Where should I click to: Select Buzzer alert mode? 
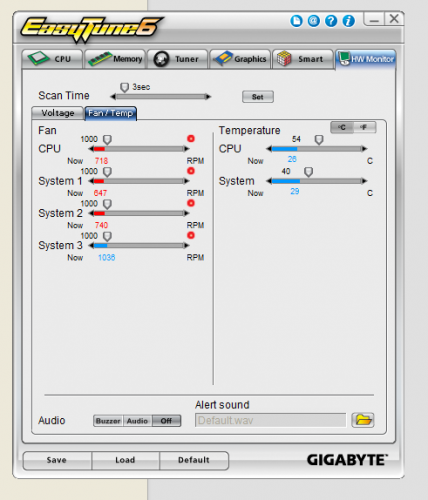108,421
